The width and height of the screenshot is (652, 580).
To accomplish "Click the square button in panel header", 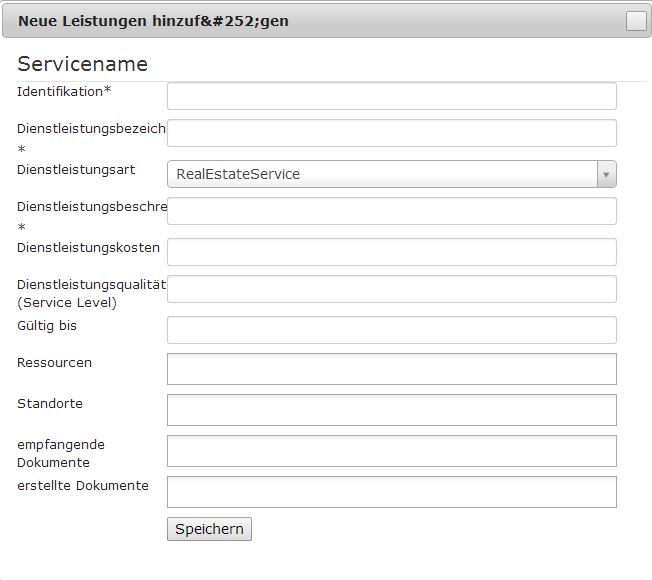I will click(x=636, y=21).
